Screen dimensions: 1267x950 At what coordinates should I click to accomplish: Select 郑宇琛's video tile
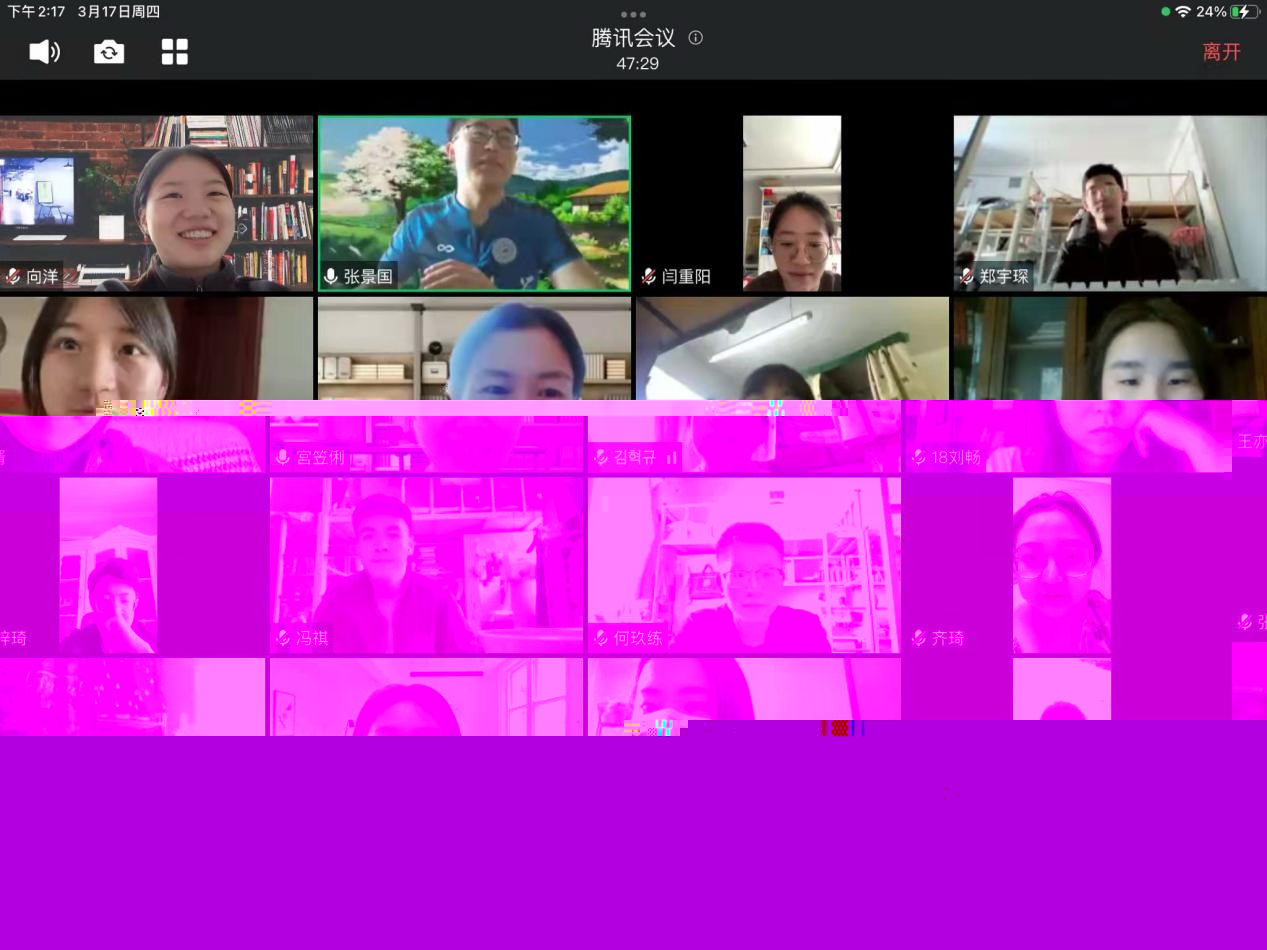[1110, 203]
